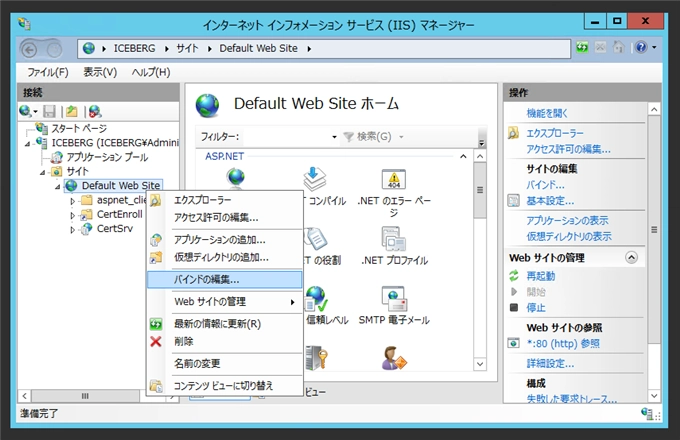Open the ファイル(F) menu
680x440 pixels.
click(x=48, y=72)
